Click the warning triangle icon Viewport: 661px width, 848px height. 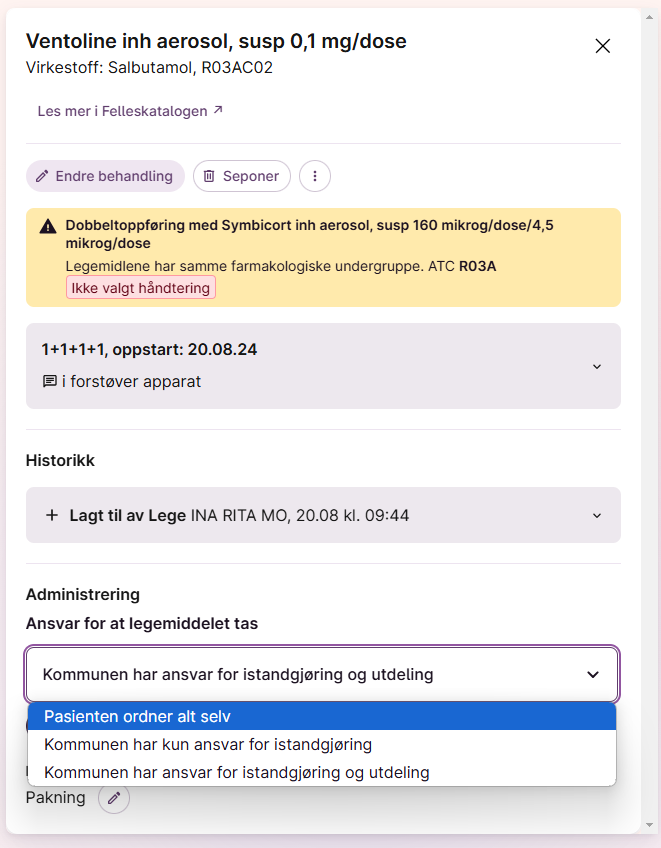coord(48,226)
